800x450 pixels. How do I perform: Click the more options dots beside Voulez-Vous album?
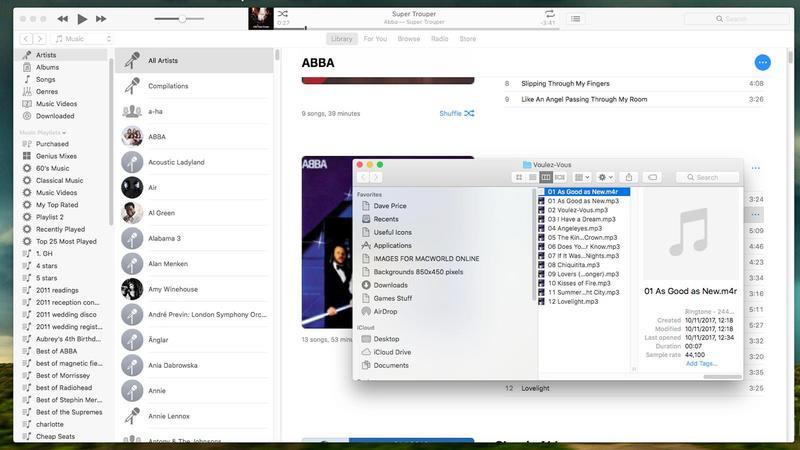point(756,168)
